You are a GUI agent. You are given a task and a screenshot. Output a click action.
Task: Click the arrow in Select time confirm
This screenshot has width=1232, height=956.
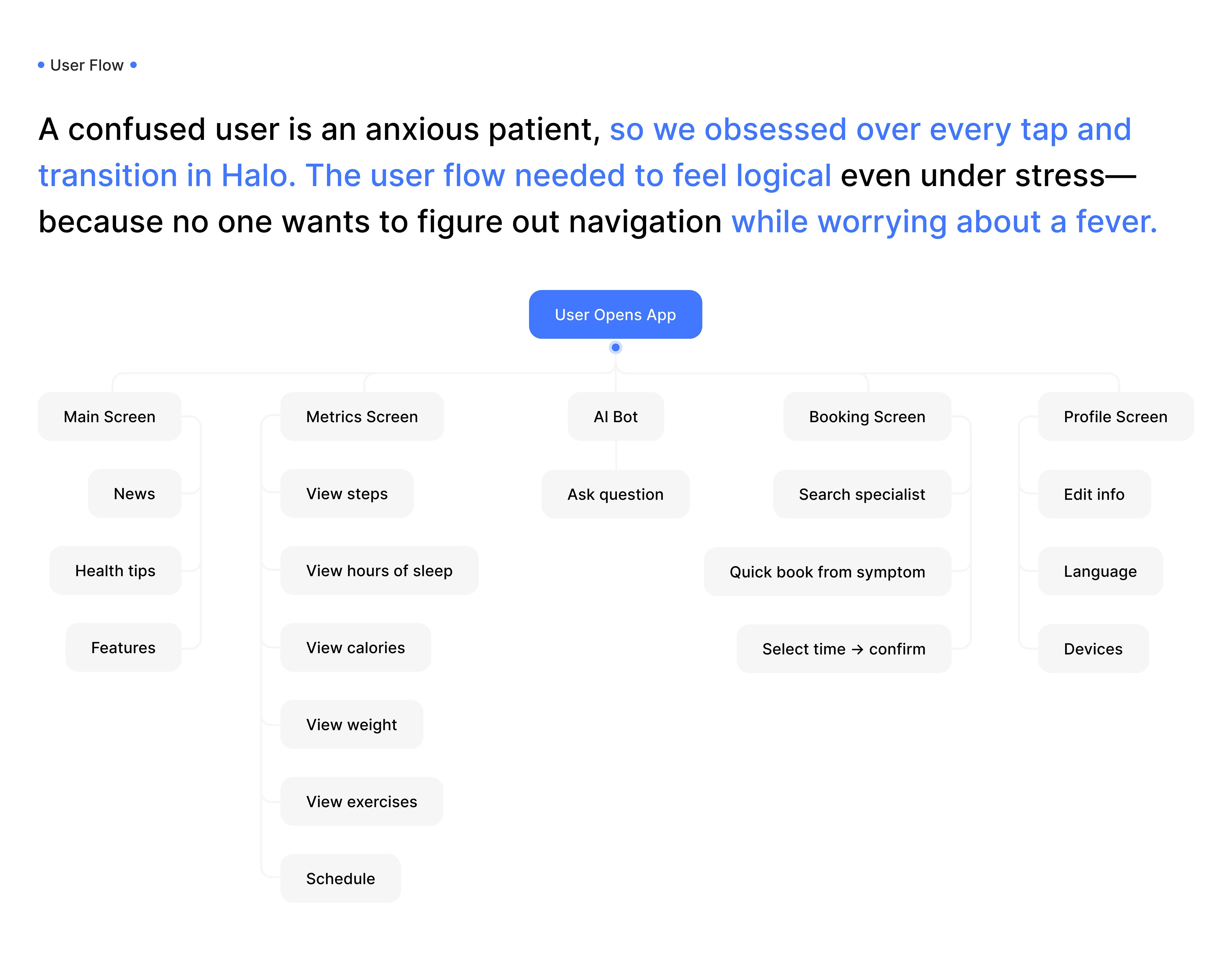pyautogui.click(x=857, y=649)
